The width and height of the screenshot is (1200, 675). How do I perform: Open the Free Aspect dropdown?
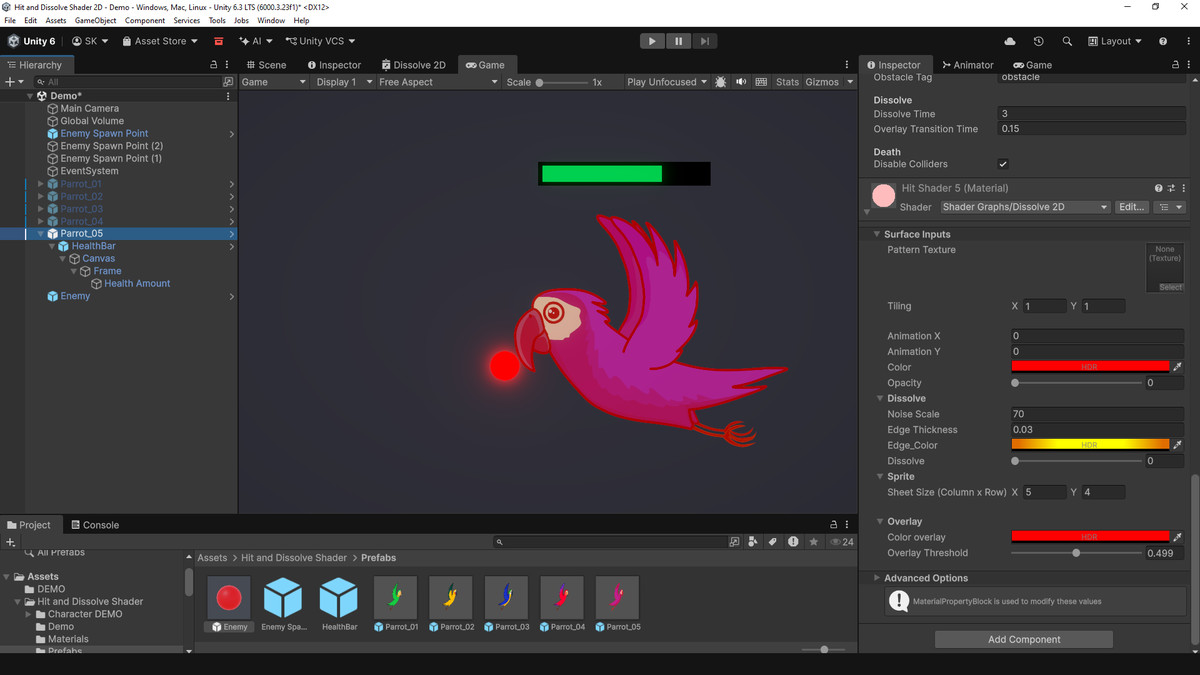click(x=437, y=82)
